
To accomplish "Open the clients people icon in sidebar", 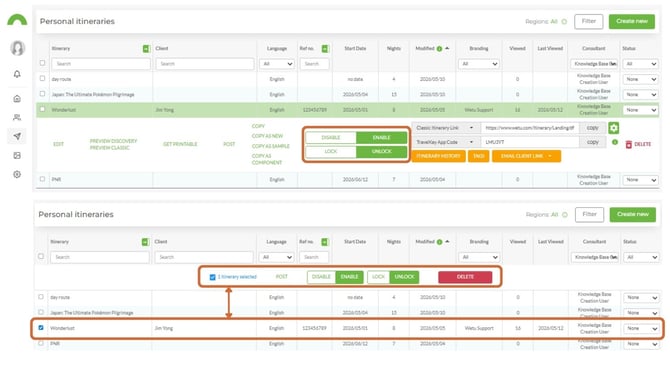I will pos(17,117).
